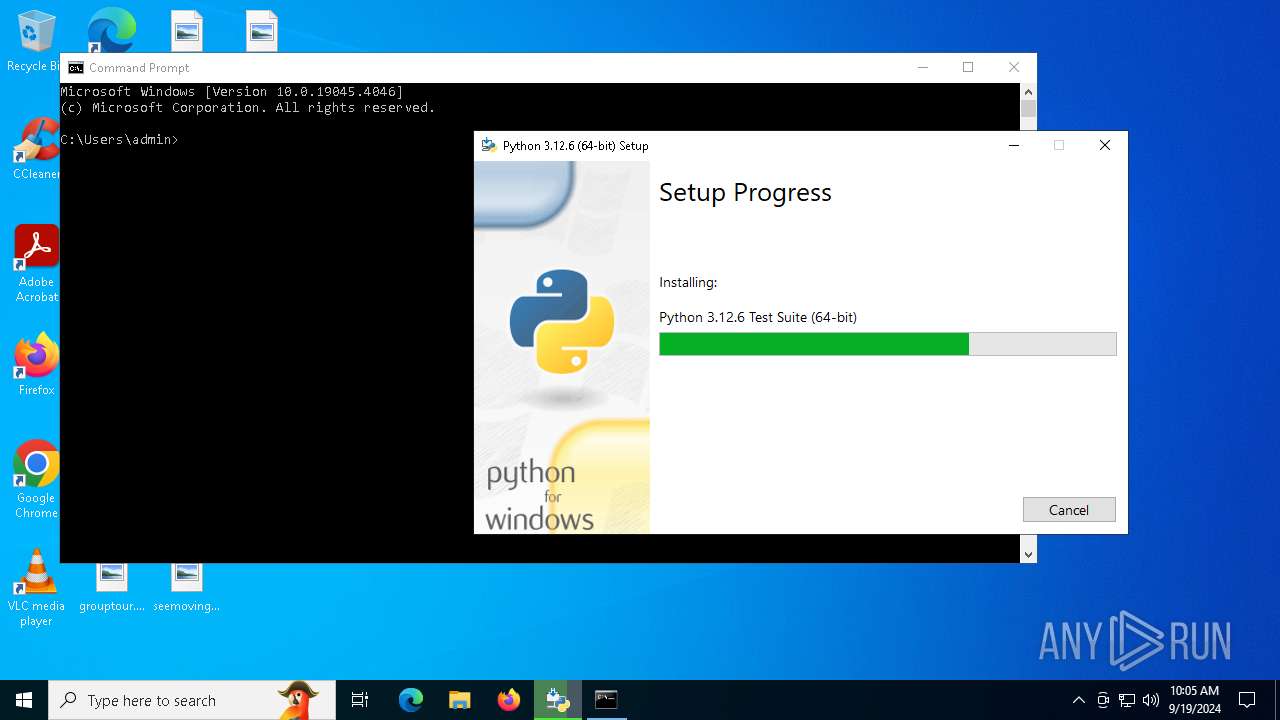Open the notification center icon
This screenshot has height=720, width=1280.
click(1247, 700)
